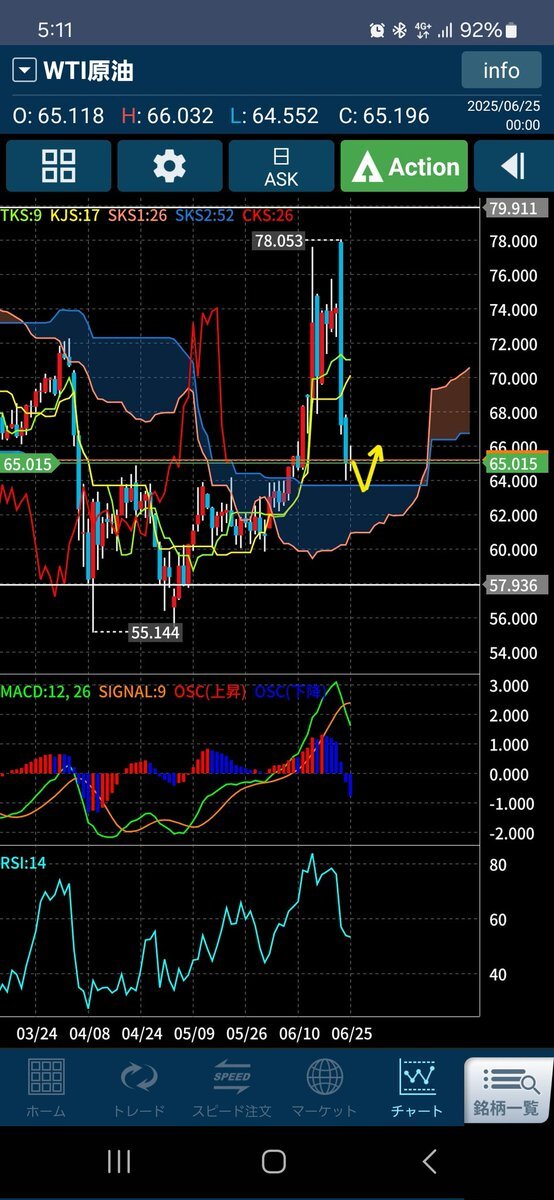Go to the ホーム tab
554x1200 pixels.
[46, 1088]
